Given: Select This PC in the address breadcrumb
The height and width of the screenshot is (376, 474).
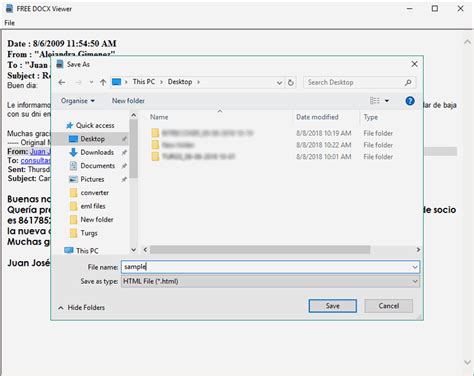Looking at the screenshot, I should [x=144, y=82].
